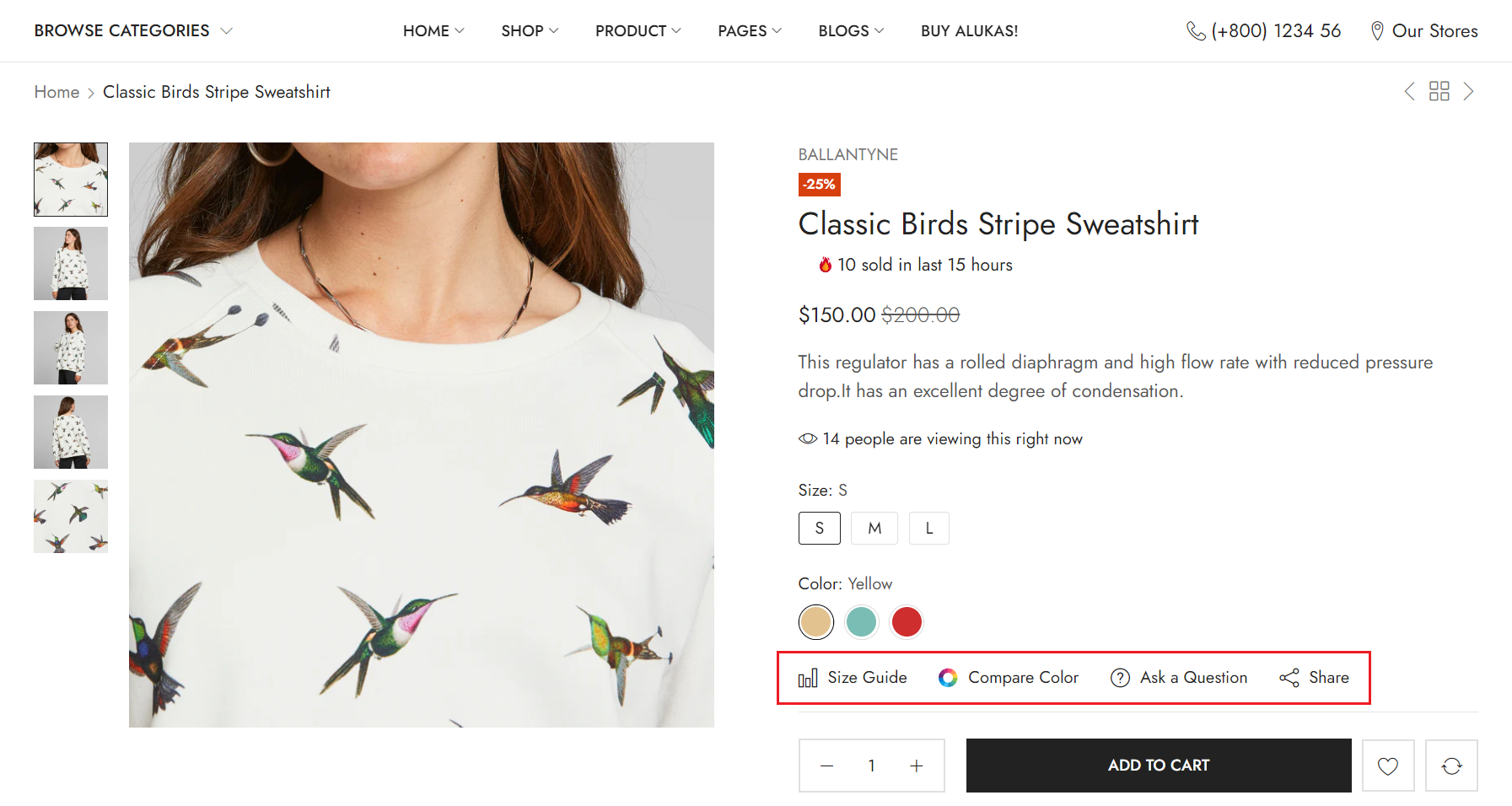Image resolution: width=1512 pixels, height=806 pixels.
Task: Increase quantity with the plus button
Action: point(917,766)
